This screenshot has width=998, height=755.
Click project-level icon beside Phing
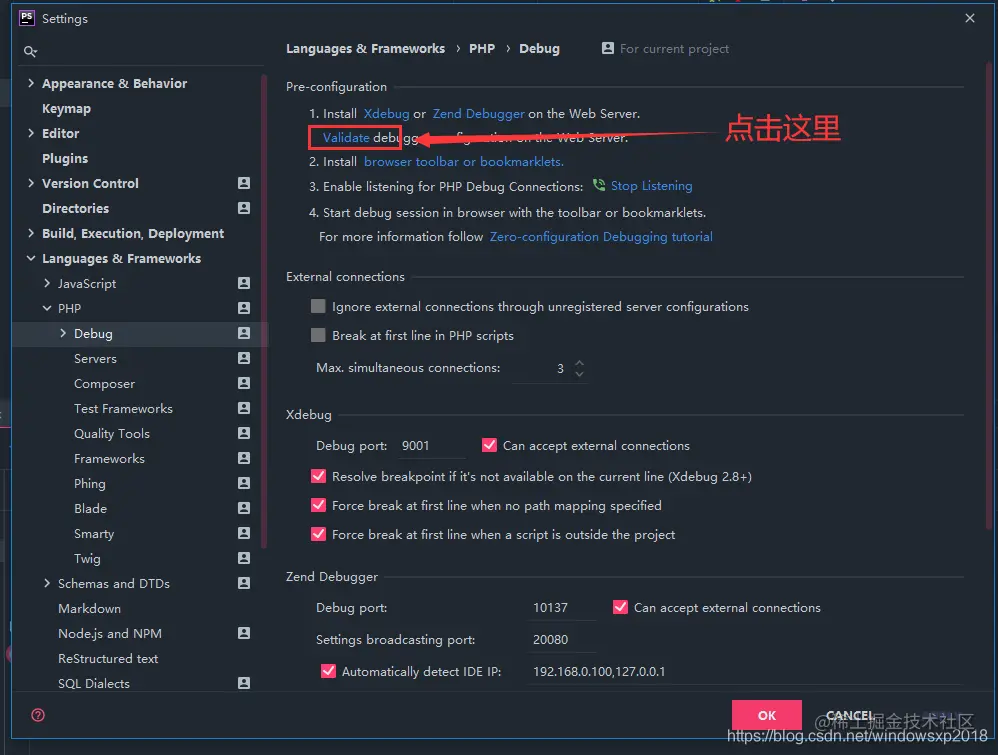(244, 483)
